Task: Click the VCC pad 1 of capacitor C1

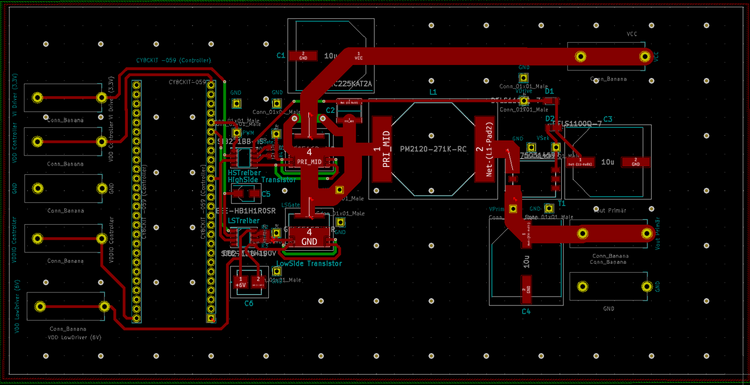Action: (359, 56)
